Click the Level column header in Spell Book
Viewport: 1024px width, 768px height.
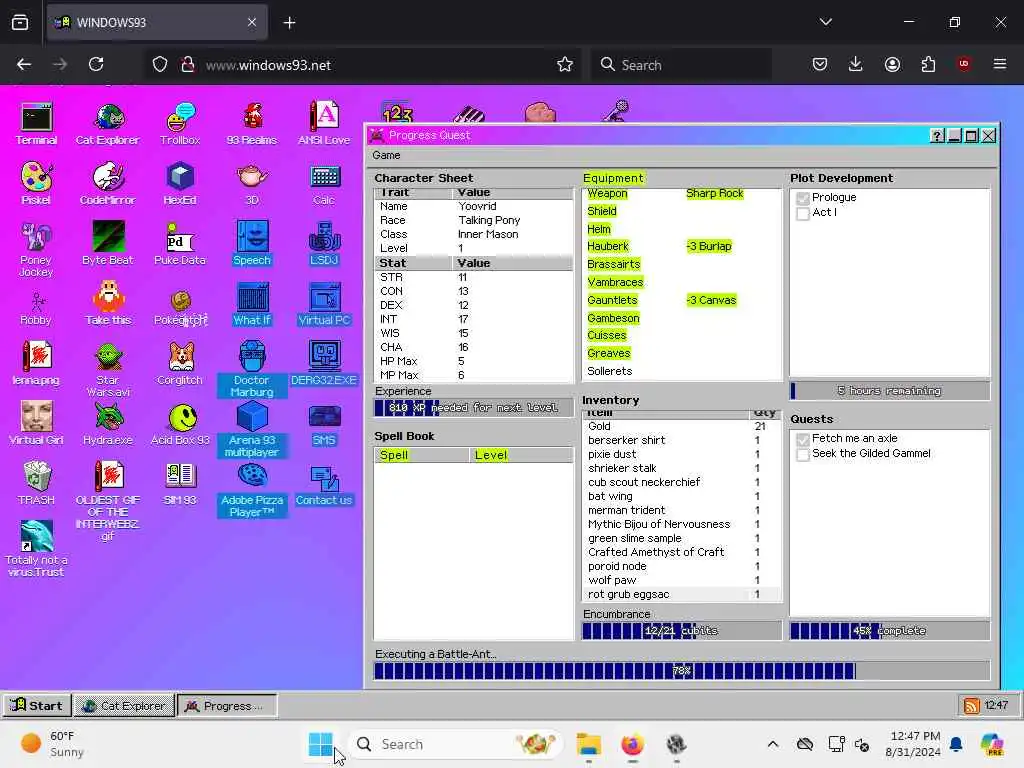click(x=520, y=455)
